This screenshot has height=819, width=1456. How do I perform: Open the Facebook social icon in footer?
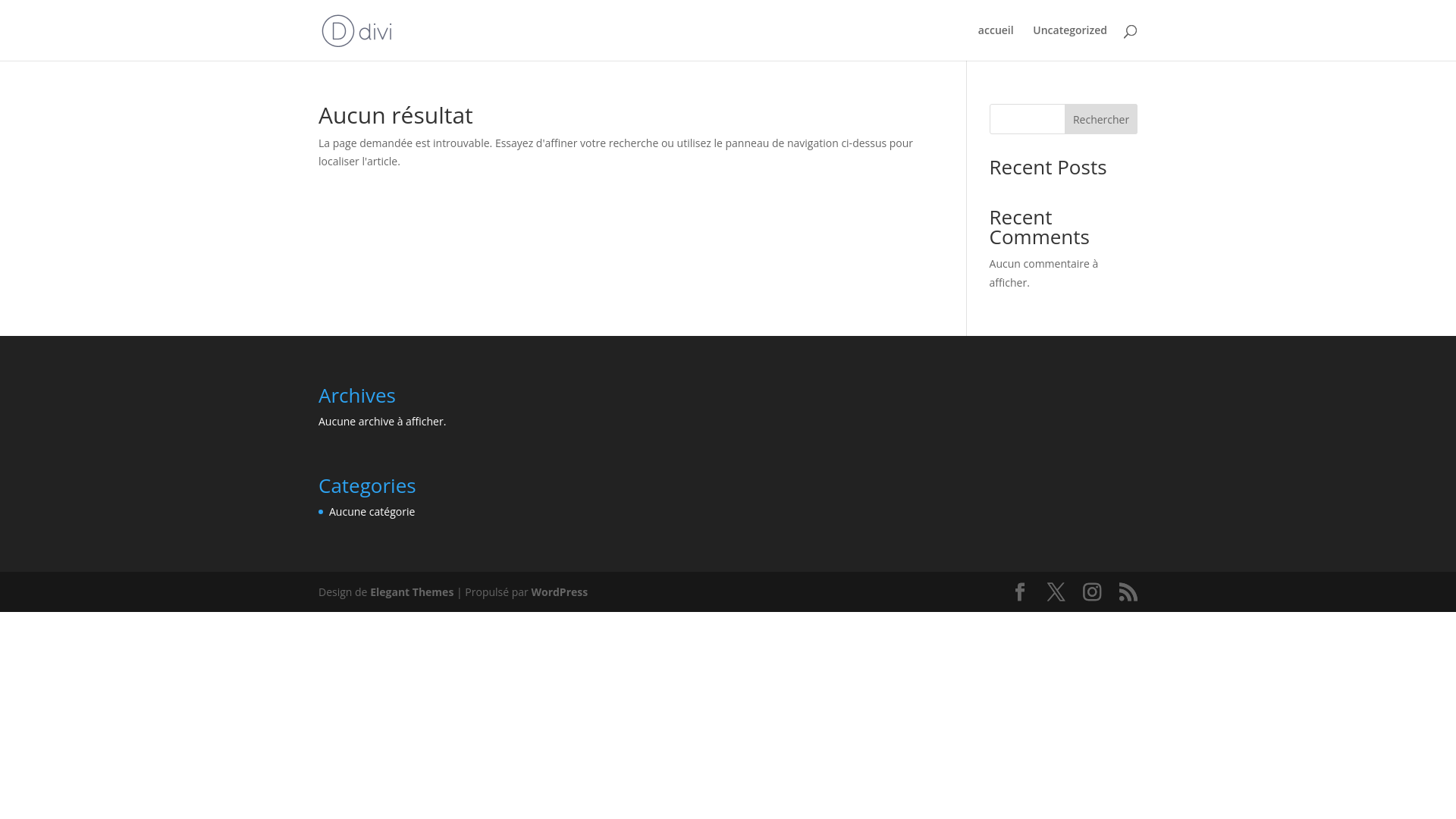[x=1020, y=591]
